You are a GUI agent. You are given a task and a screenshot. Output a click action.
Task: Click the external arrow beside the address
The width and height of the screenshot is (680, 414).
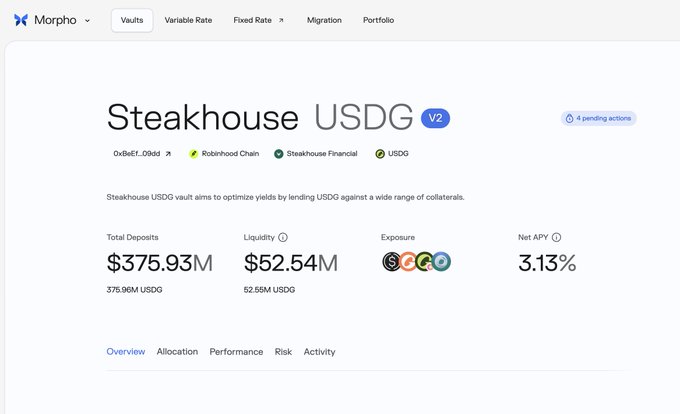(x=168, y=153)
